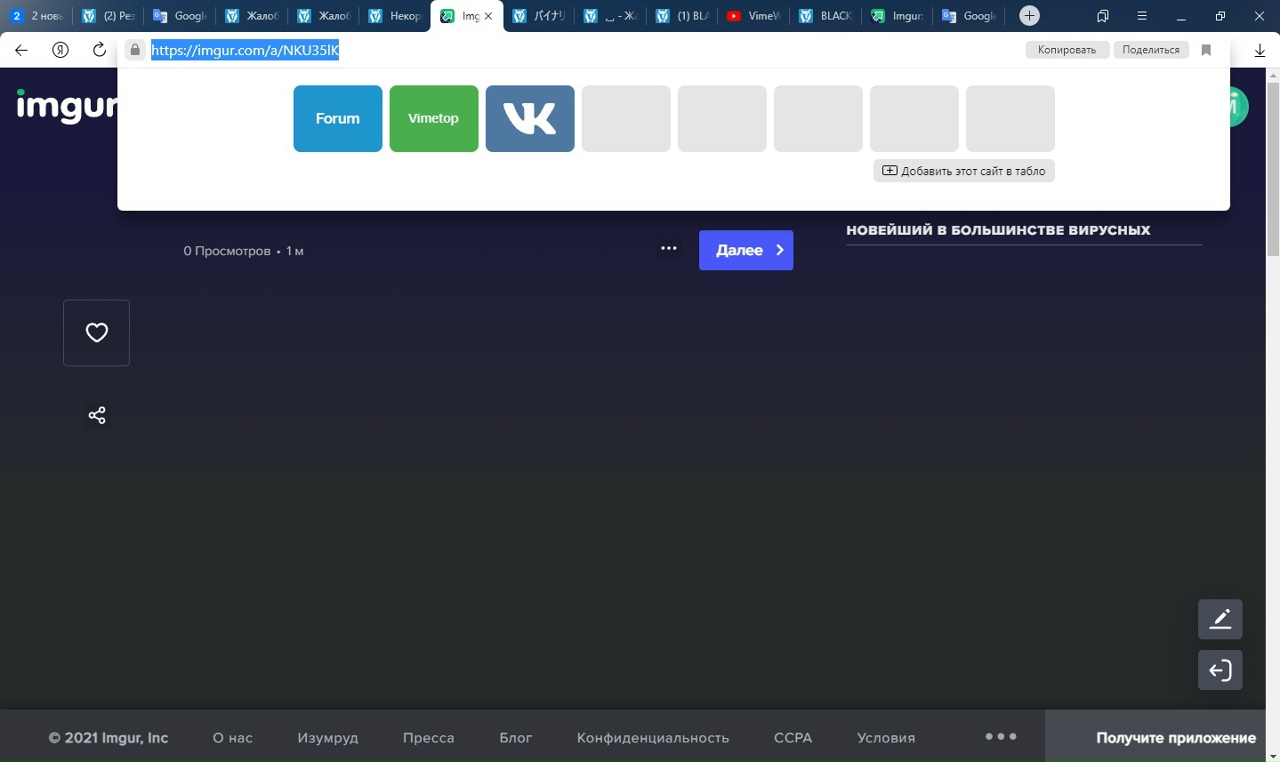Click the bookmark icon in the address bar
Screen dimensions: 1280x762
click(1206, 50)
